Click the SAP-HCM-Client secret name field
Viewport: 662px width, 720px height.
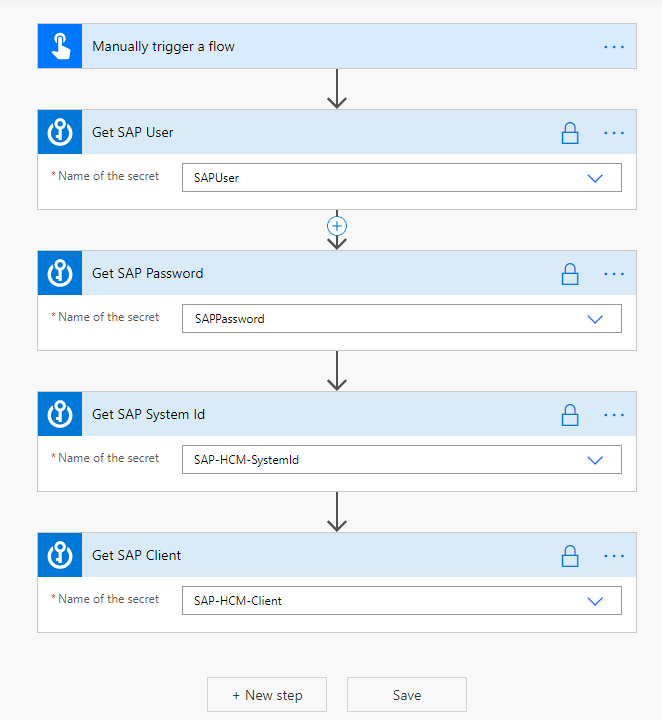[402, 601]
